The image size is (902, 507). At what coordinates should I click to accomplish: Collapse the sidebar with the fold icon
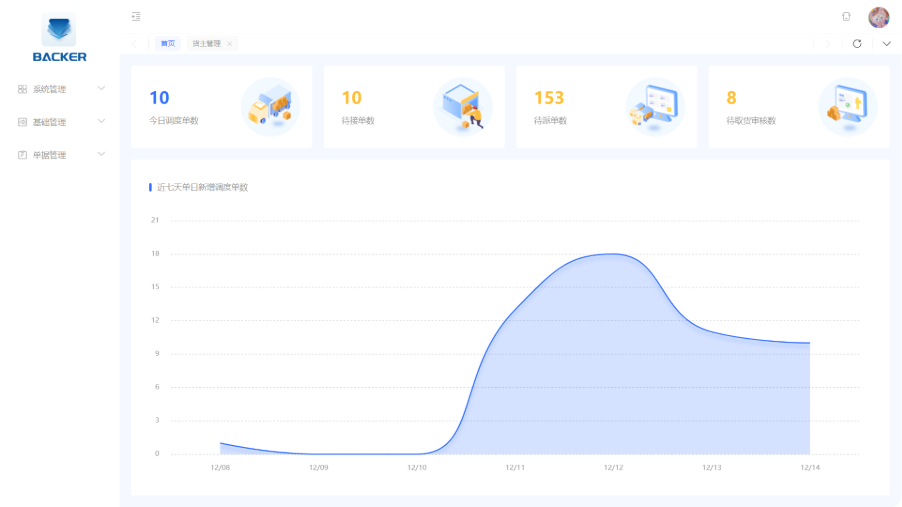click(x=136, y=16)
